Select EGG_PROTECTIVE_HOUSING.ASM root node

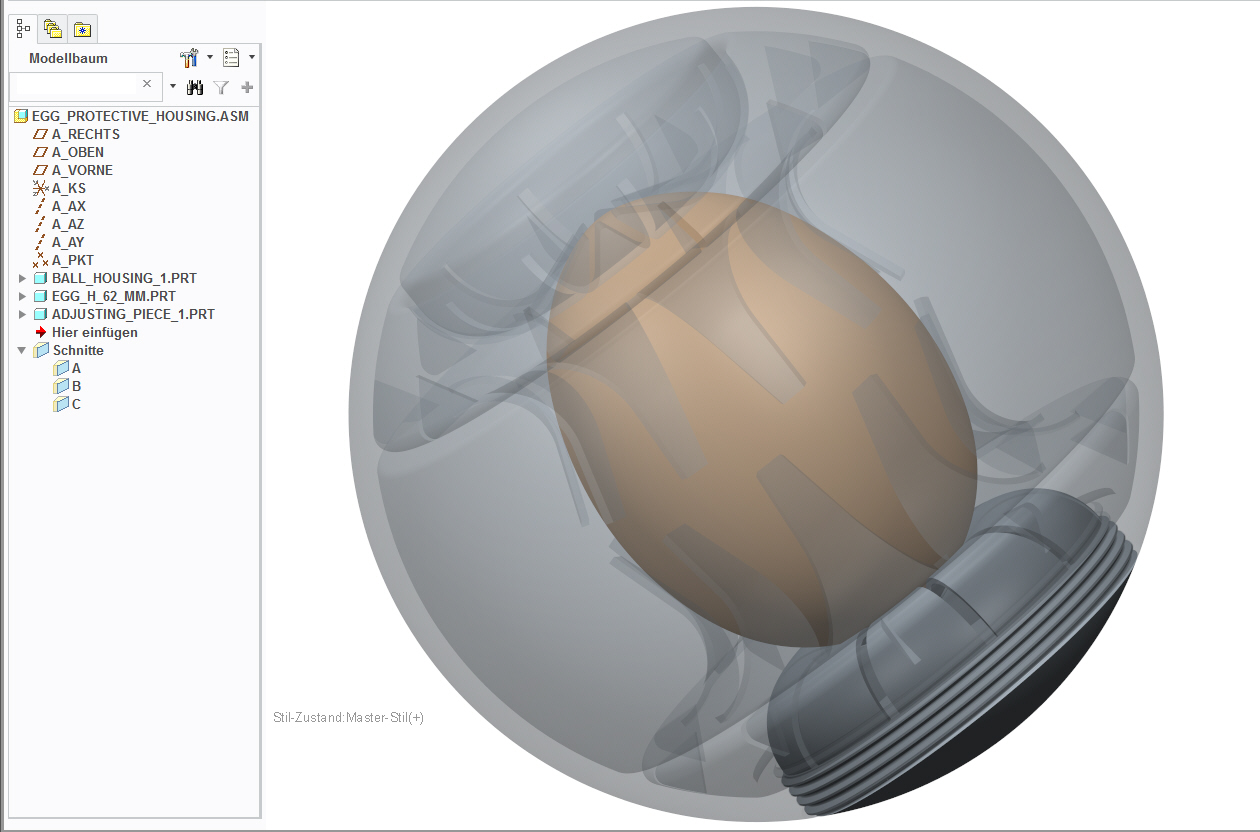click(140, 116)
